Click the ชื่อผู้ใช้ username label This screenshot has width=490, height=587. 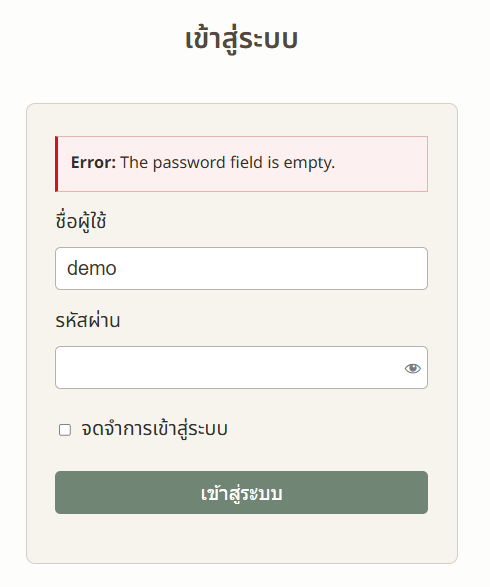(x=81, y=221)
